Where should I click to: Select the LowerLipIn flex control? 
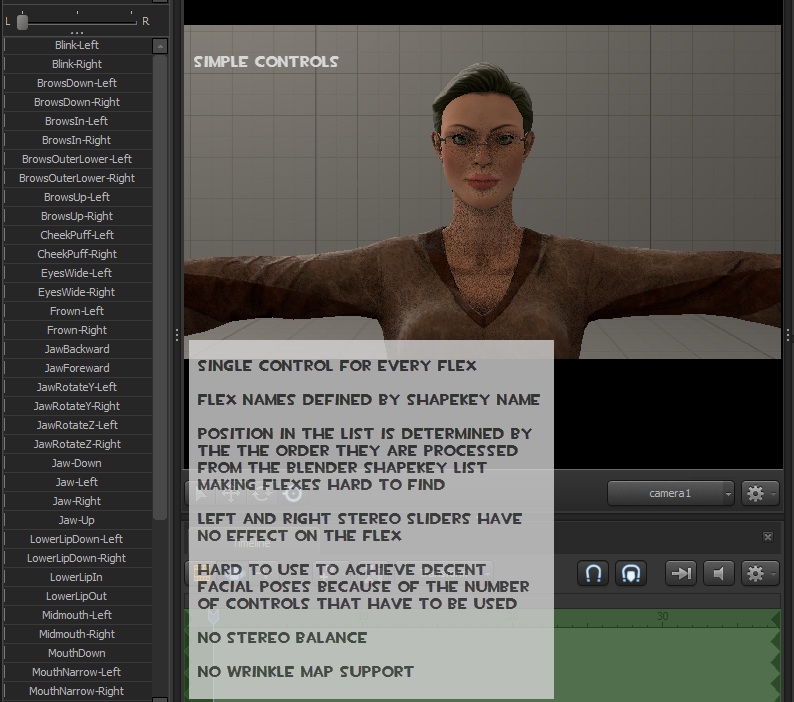click(x=77, y=577)
